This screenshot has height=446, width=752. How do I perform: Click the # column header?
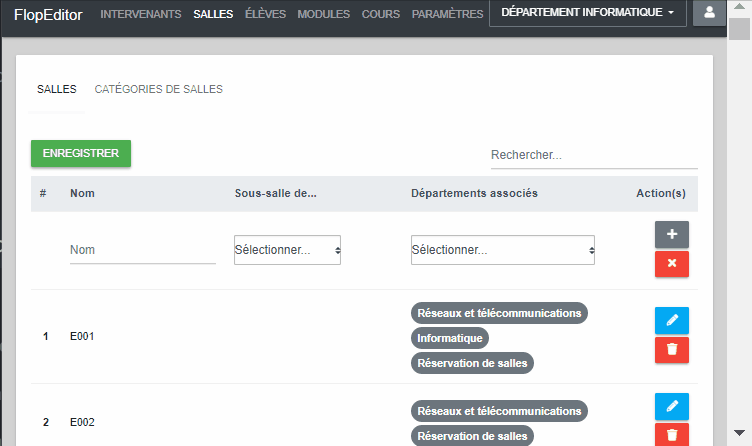coord(43,193)
